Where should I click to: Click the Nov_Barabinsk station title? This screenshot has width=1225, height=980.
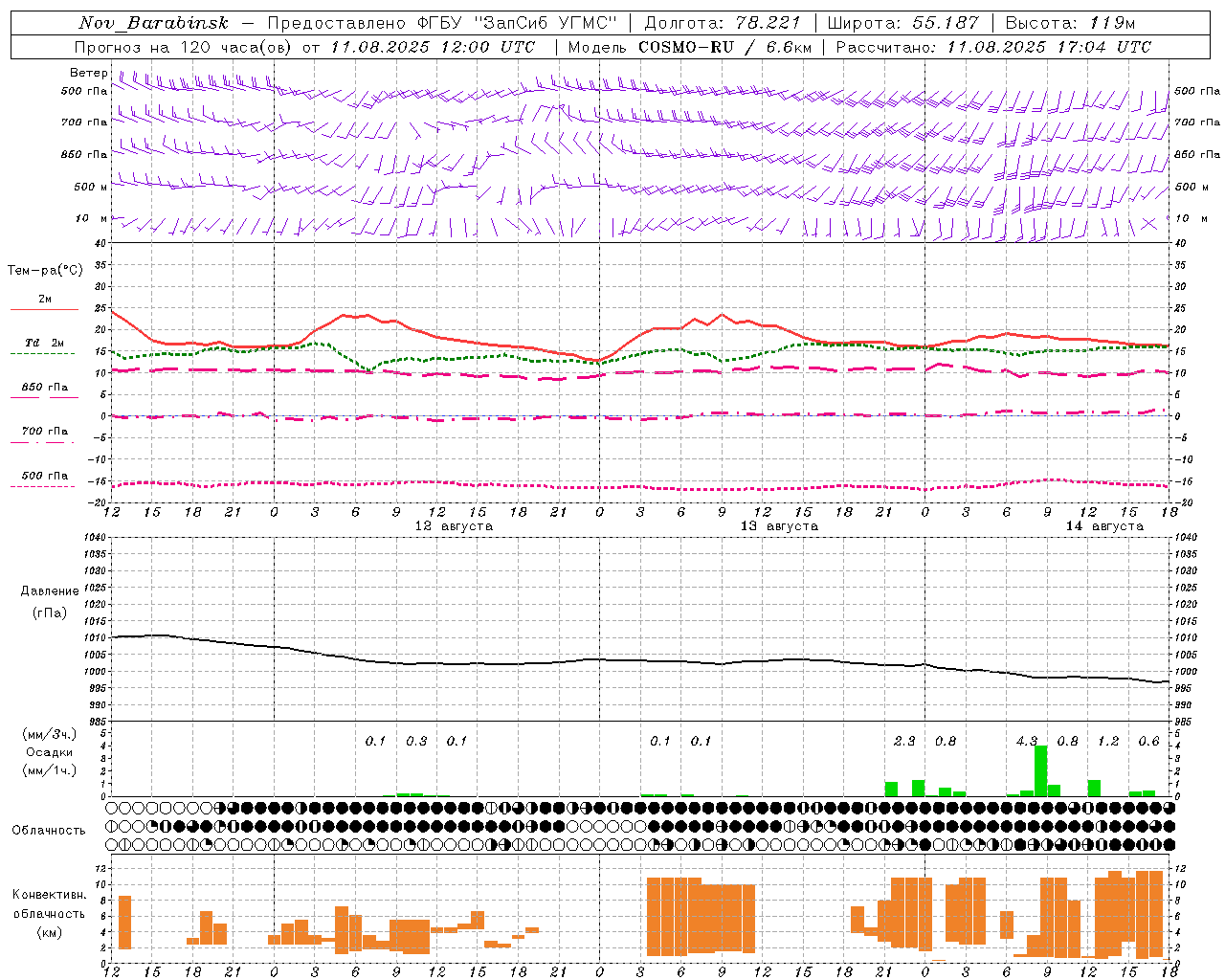153,23
